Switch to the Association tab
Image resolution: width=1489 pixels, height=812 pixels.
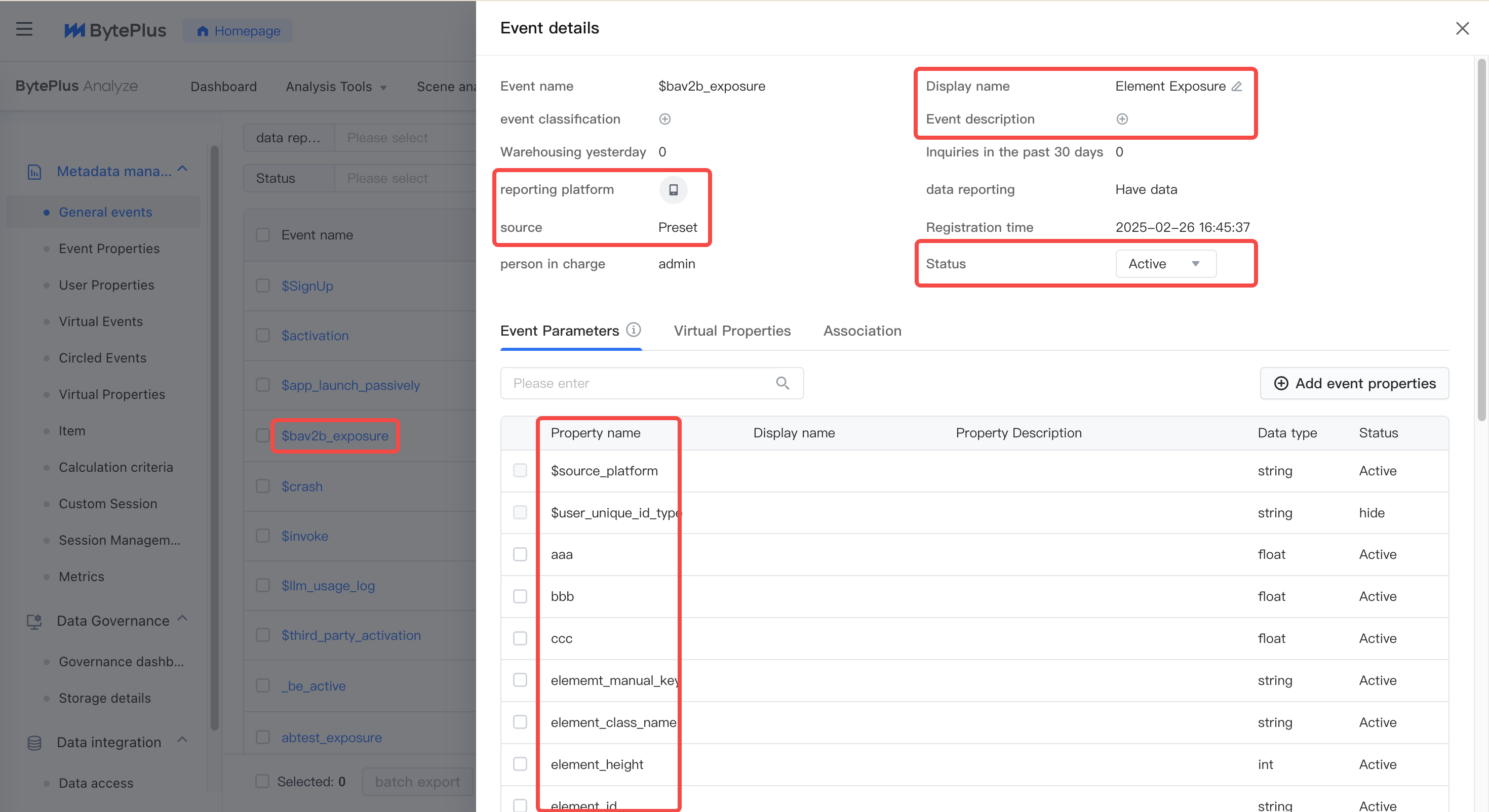click(x=862, y=331)
